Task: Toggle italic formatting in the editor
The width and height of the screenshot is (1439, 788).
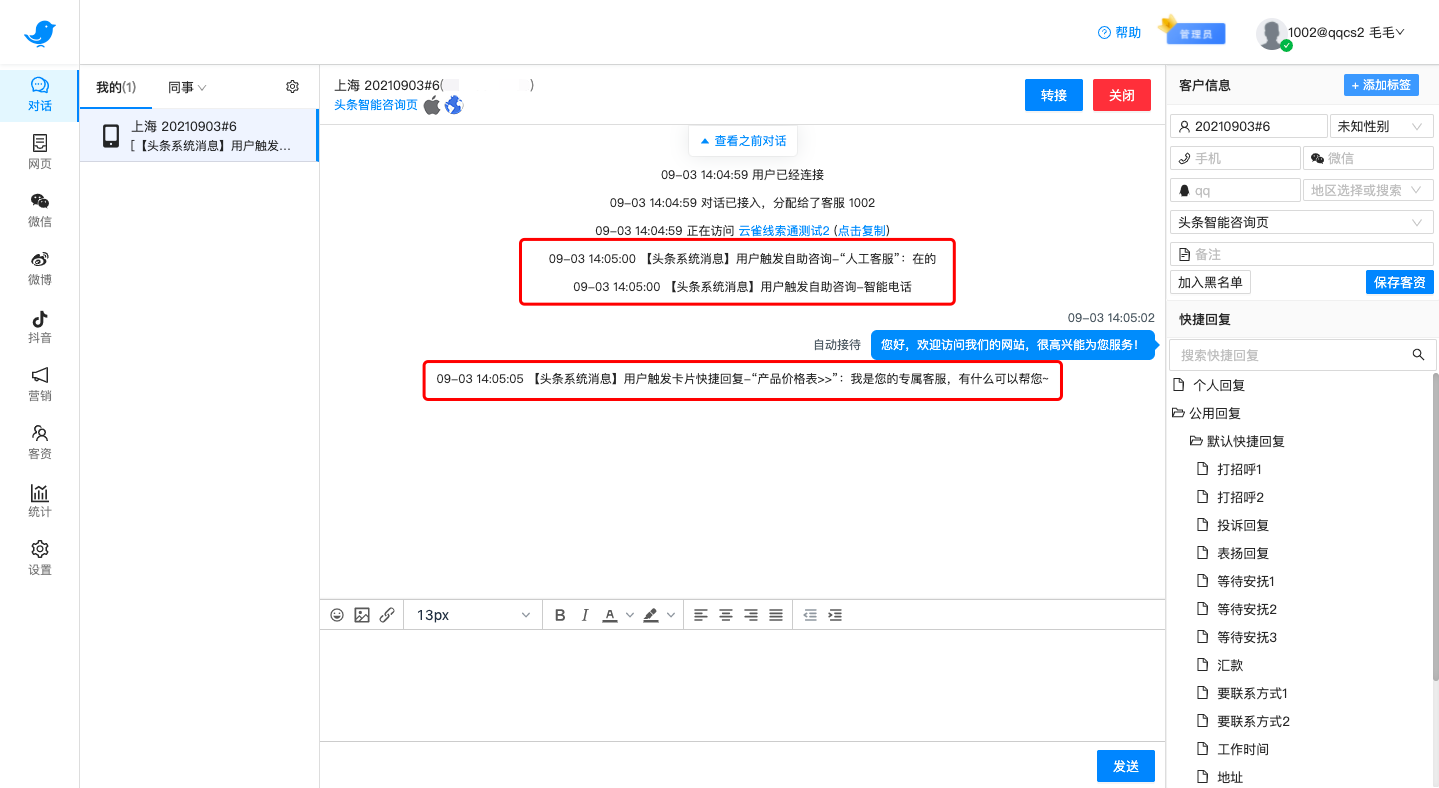Action: coord(584,615)
